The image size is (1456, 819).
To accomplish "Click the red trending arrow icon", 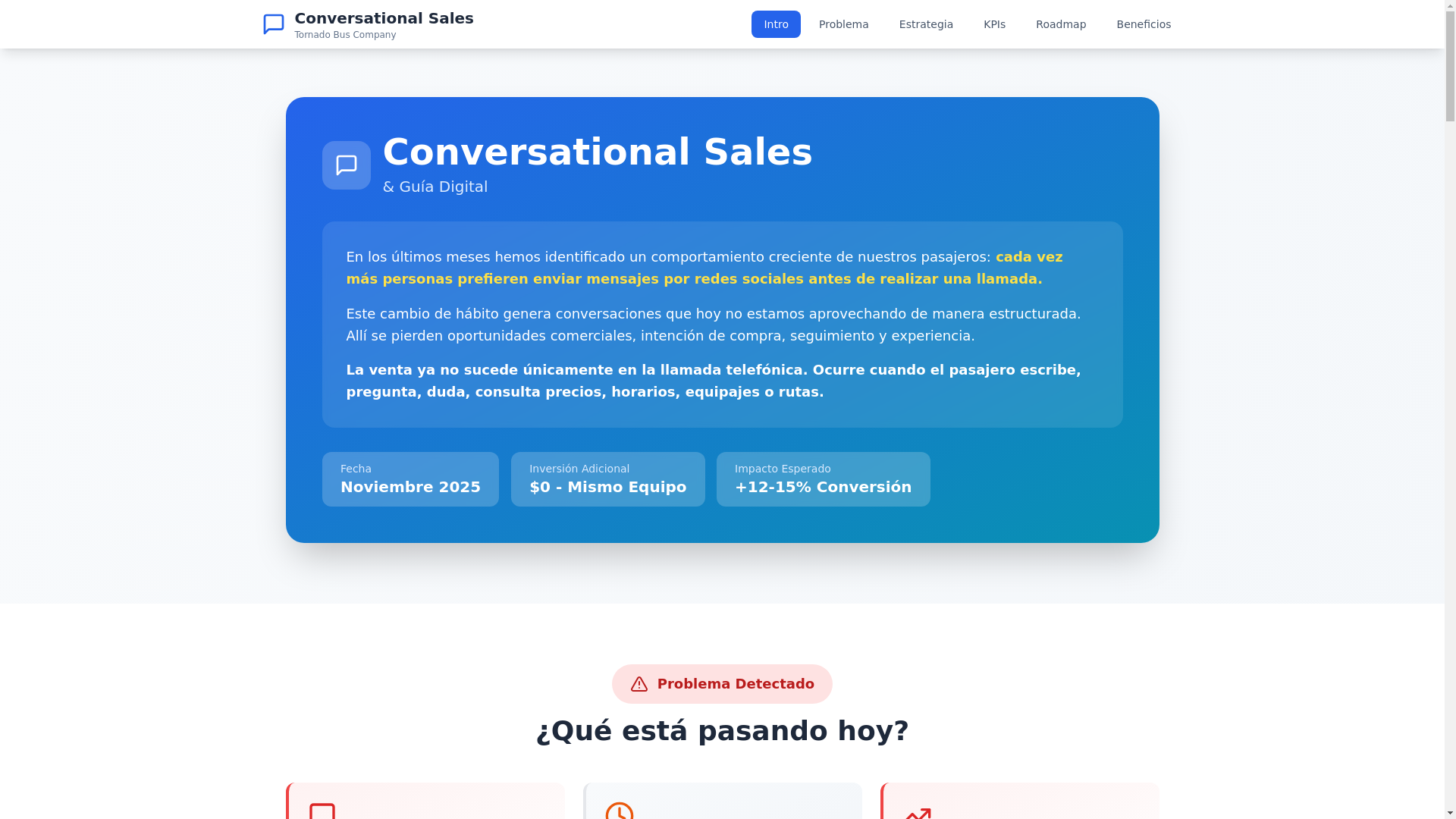I will tap(918, 813).
